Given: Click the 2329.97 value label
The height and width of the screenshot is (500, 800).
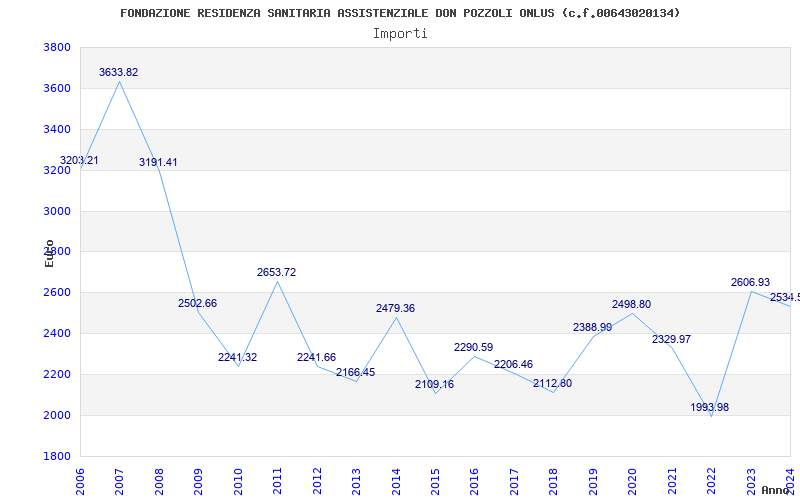Looking at the screenshot, I should point(671,339).
